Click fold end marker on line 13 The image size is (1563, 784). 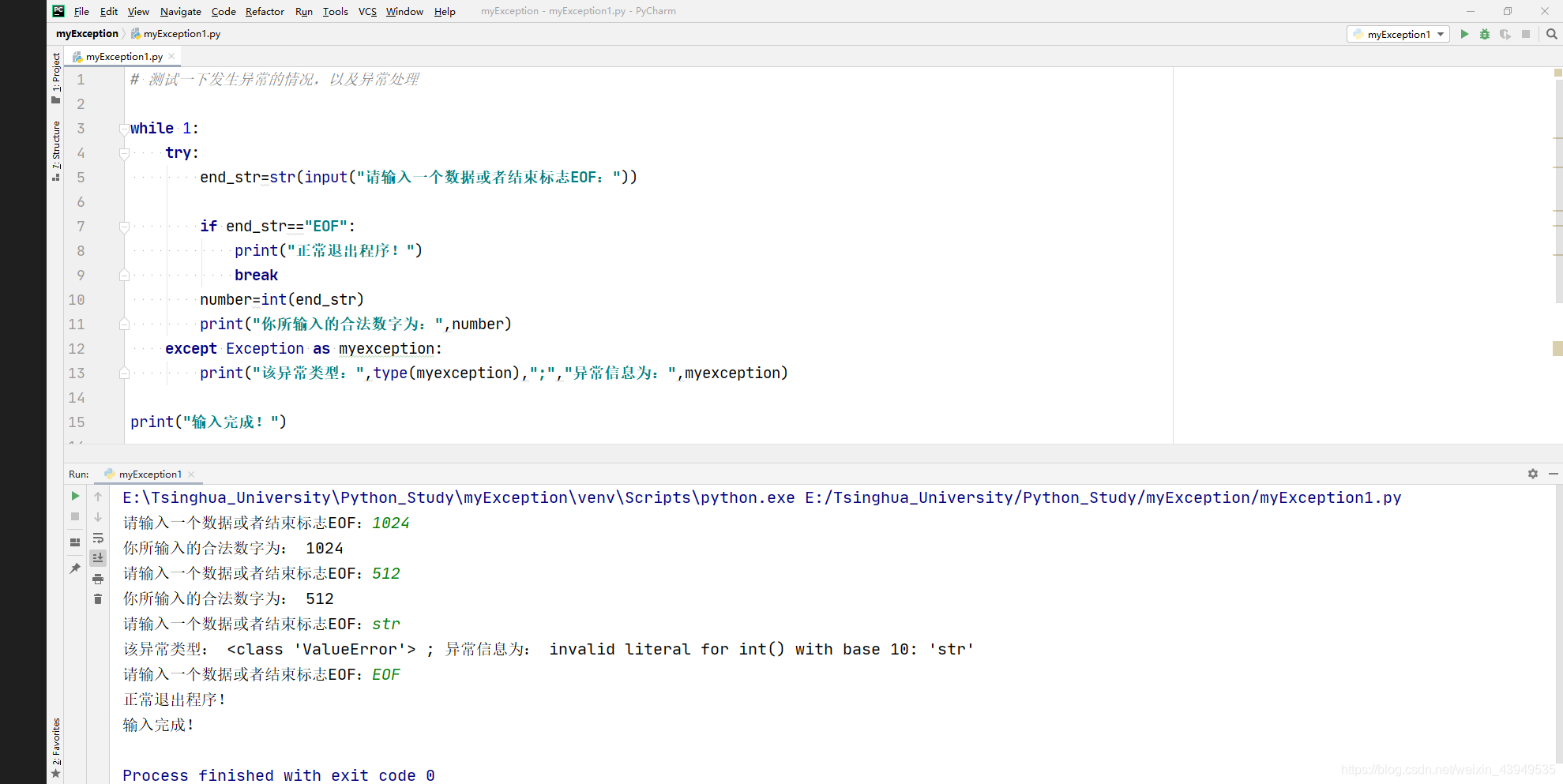(124, 373)
